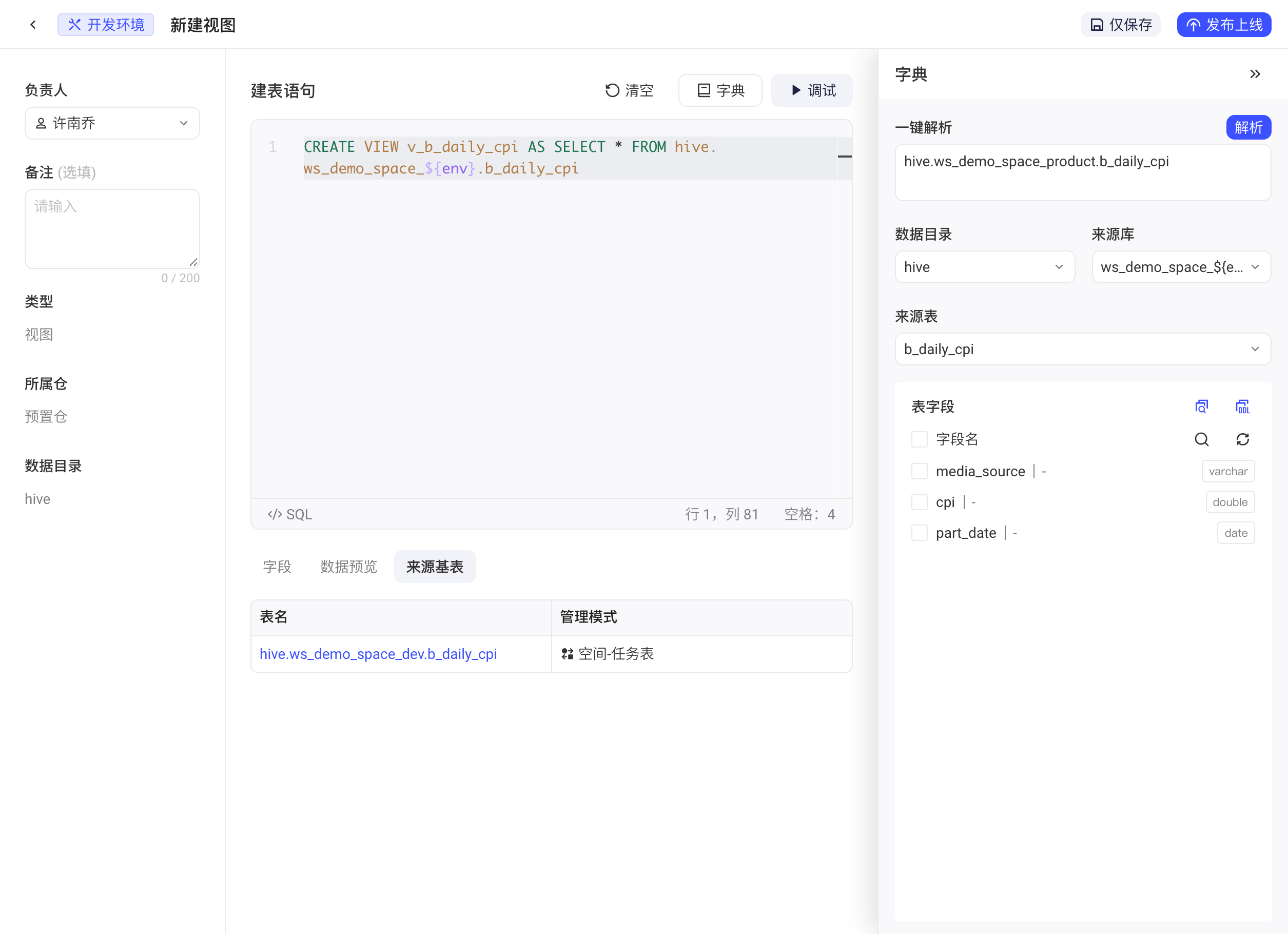The image size is (1288, 934).
Task: Click the SQL language indicator icon
Action: (x=275, y=514)
